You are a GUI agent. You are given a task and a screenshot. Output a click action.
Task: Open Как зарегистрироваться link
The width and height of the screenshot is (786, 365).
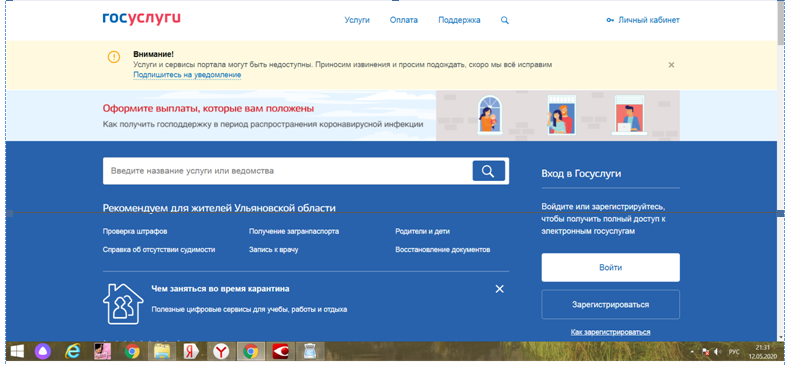tap(611, 332)
